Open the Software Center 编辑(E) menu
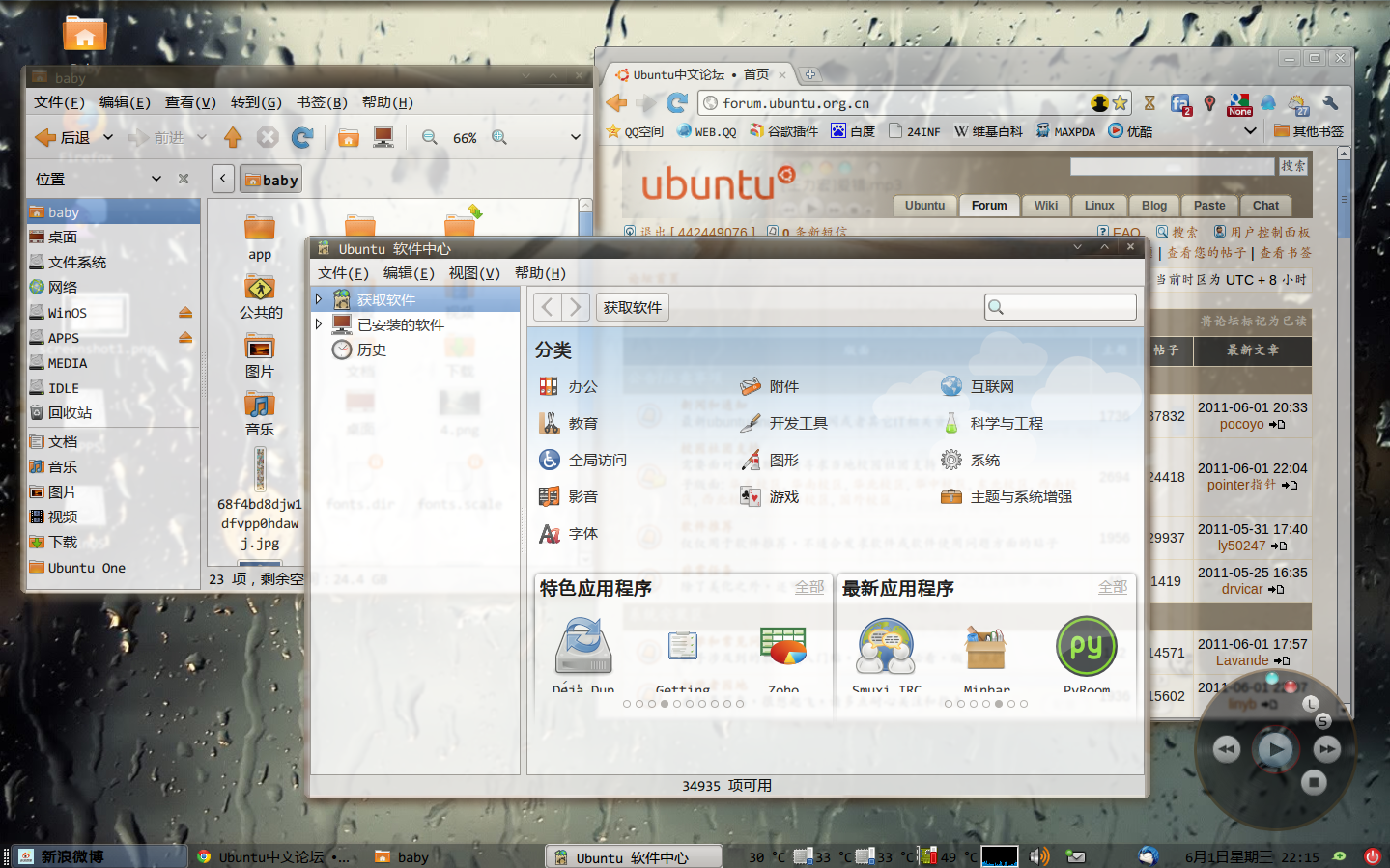 (409, 273)
